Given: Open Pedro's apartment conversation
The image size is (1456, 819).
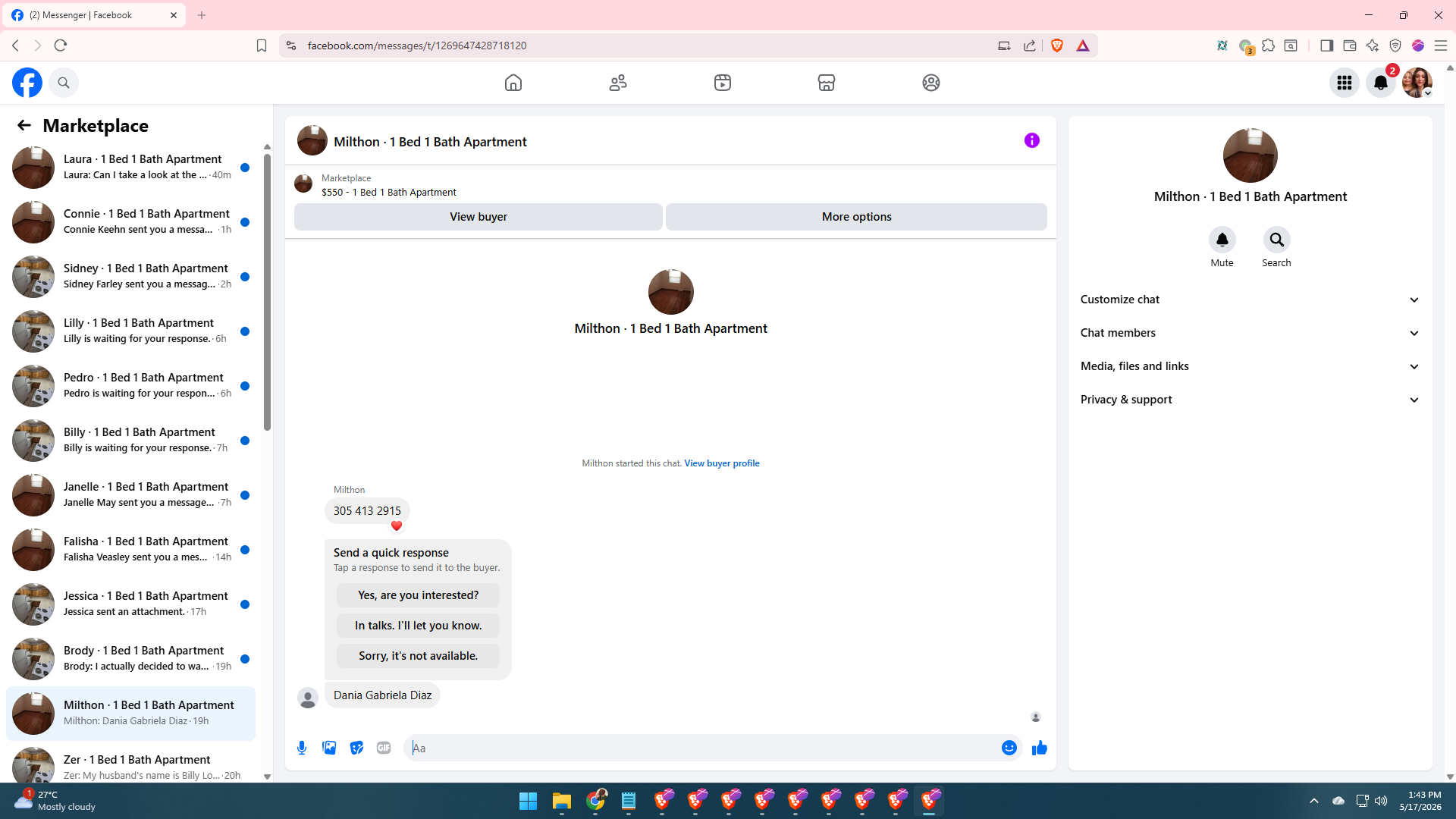Looking at the screenshot, I should click(x=130, y=386).
